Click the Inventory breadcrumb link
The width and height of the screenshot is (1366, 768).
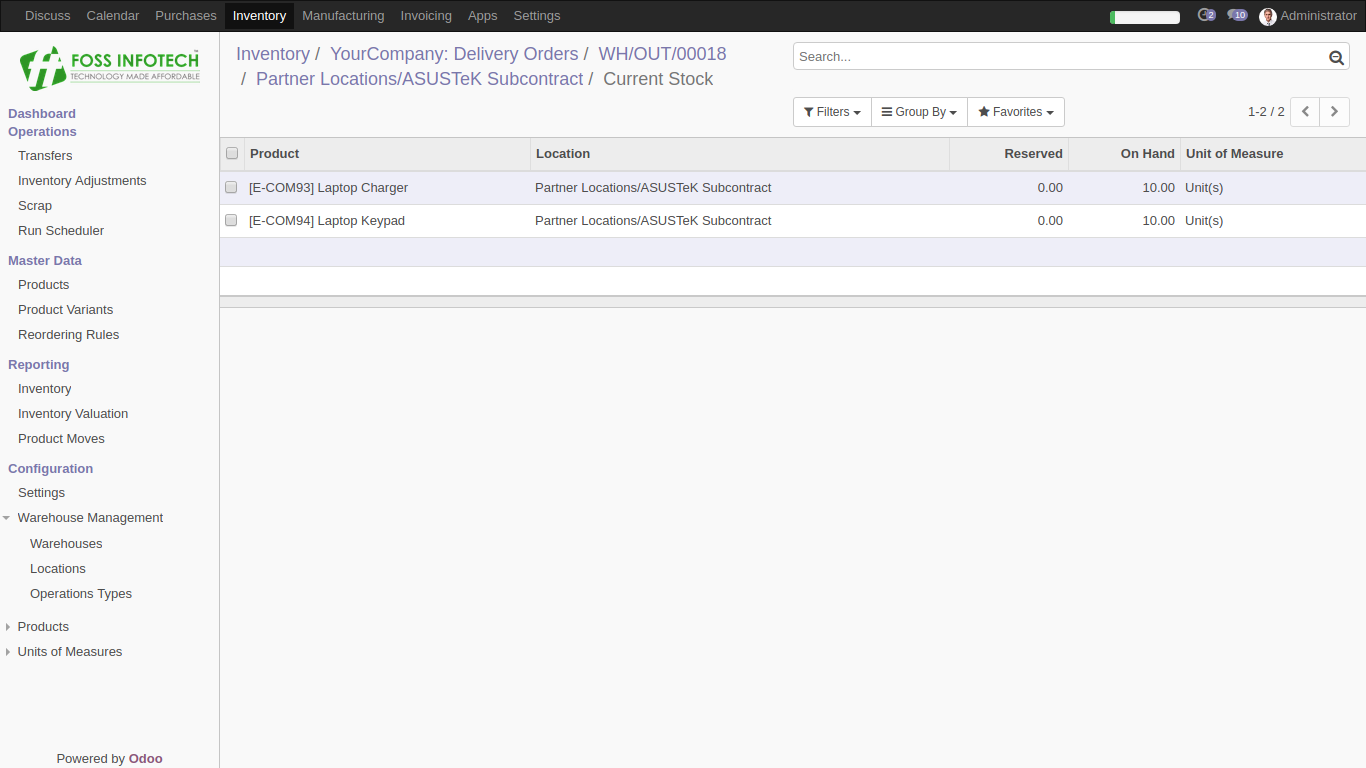tap(273, 54)
